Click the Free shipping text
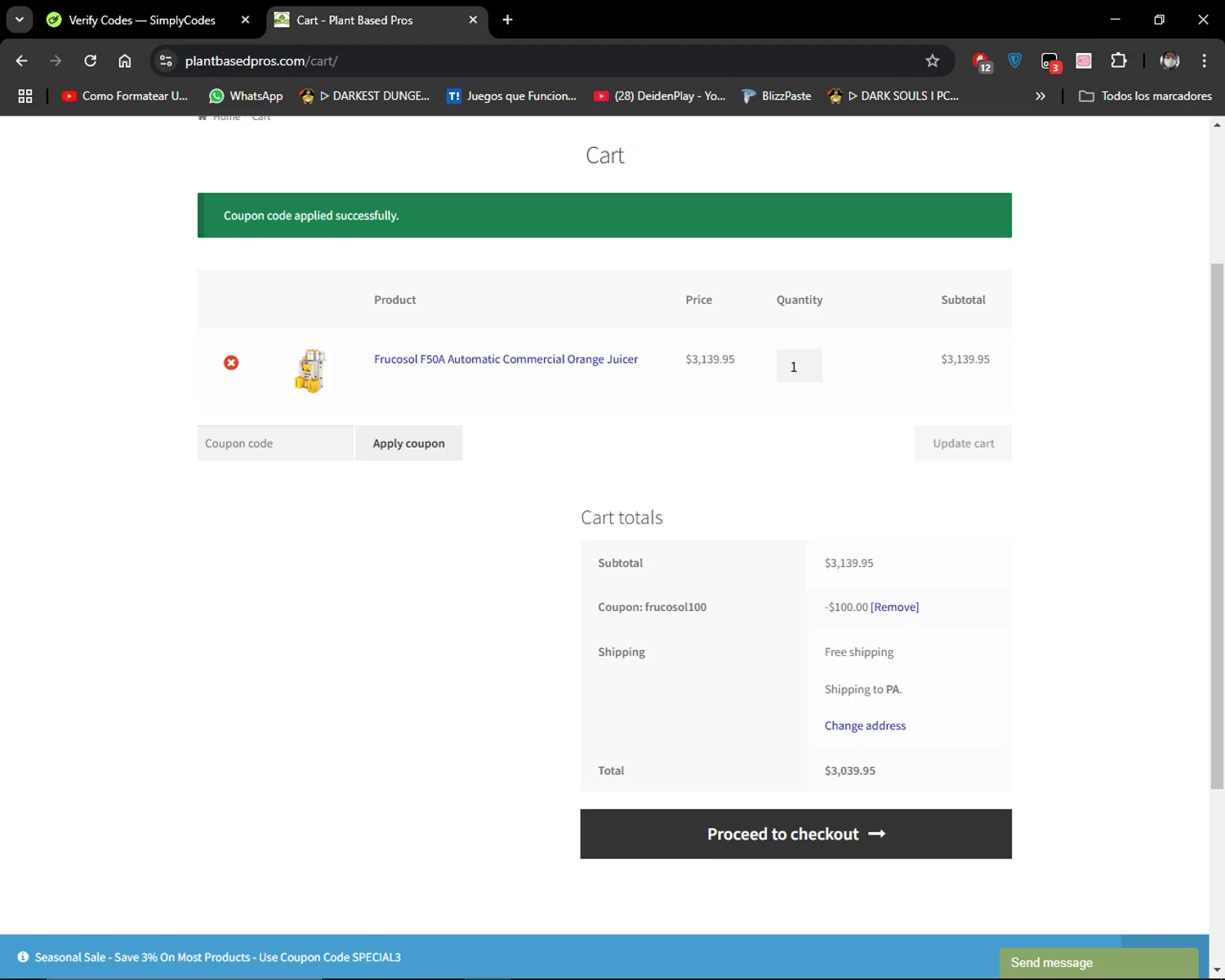Image resolution: width=1225 pixels, height=980 pixels. 859,652
